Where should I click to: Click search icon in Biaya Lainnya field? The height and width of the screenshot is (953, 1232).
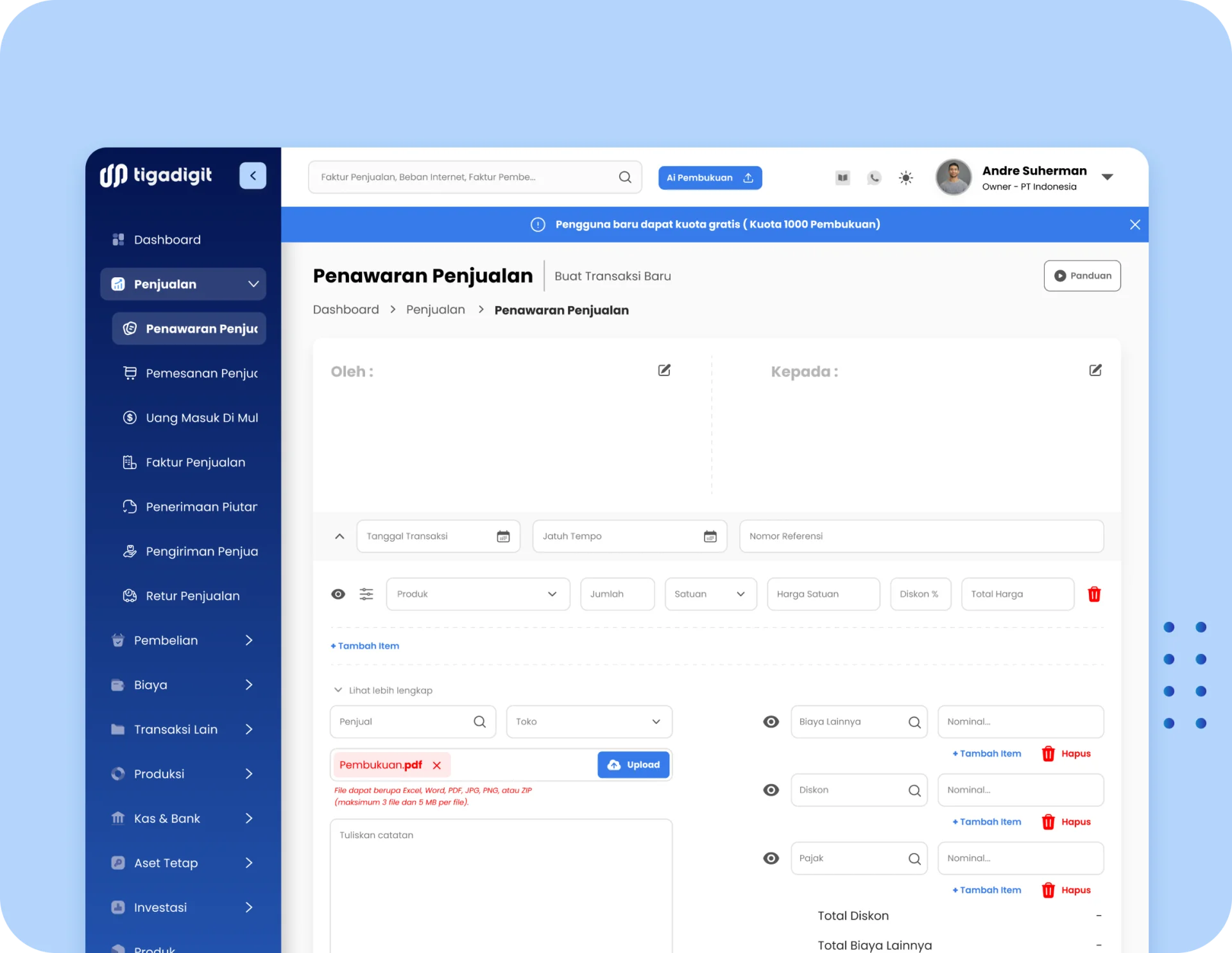[x=914, y=723]
